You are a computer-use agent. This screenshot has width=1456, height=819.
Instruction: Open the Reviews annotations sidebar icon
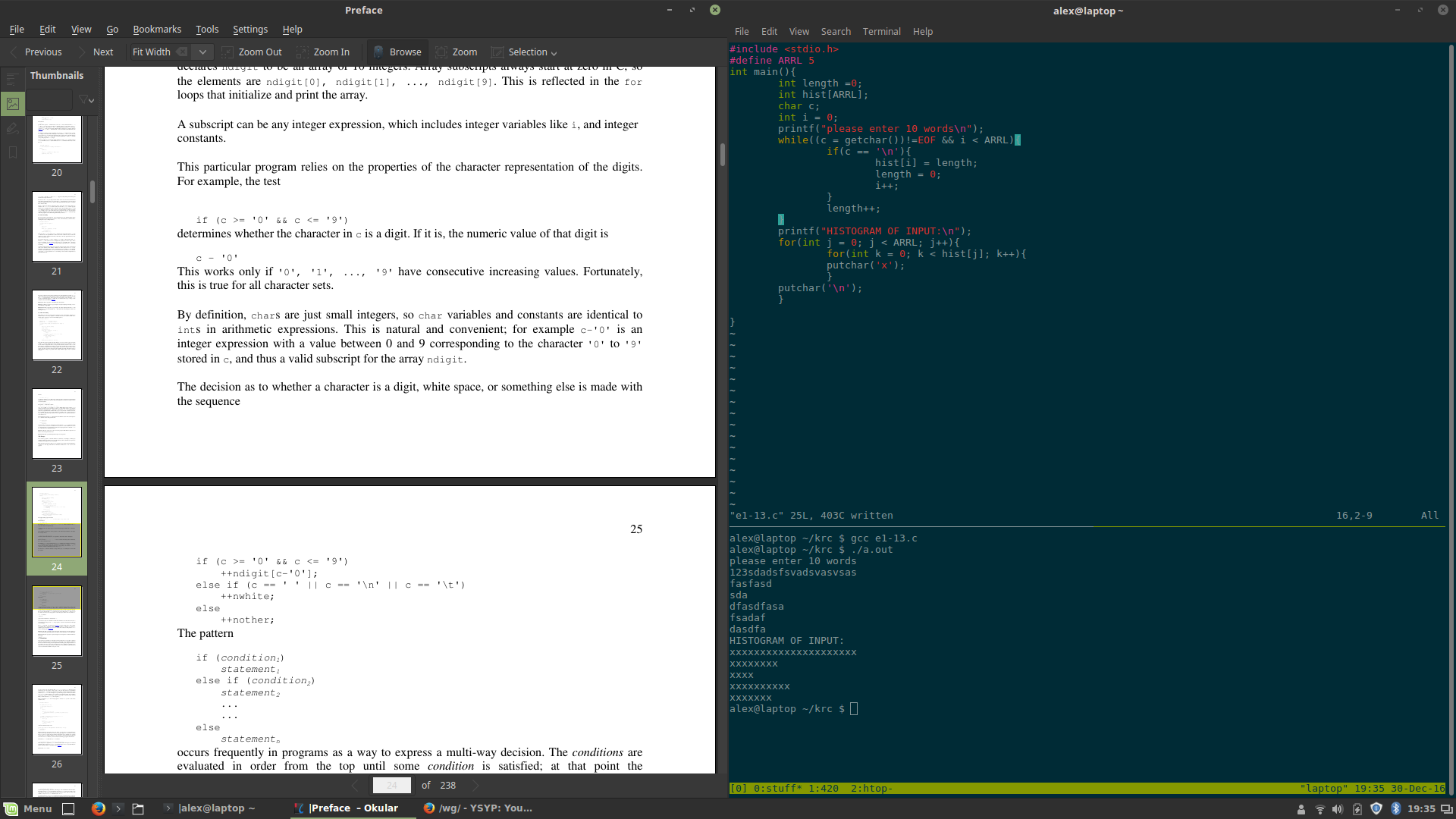point(12,128)
